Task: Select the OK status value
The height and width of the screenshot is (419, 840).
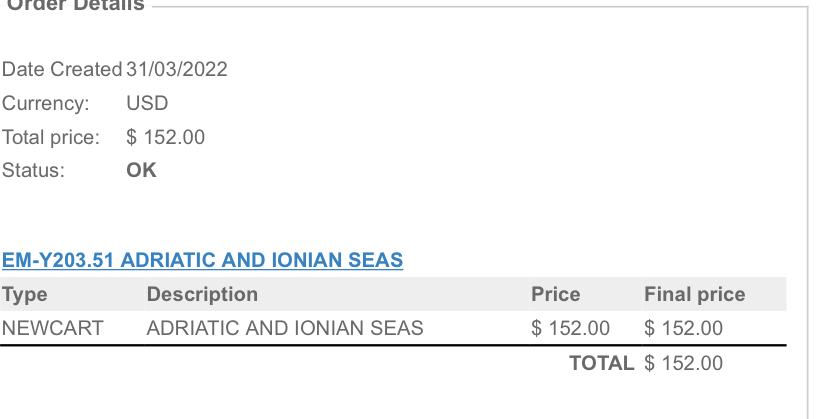Action: [x=141, y=170]
